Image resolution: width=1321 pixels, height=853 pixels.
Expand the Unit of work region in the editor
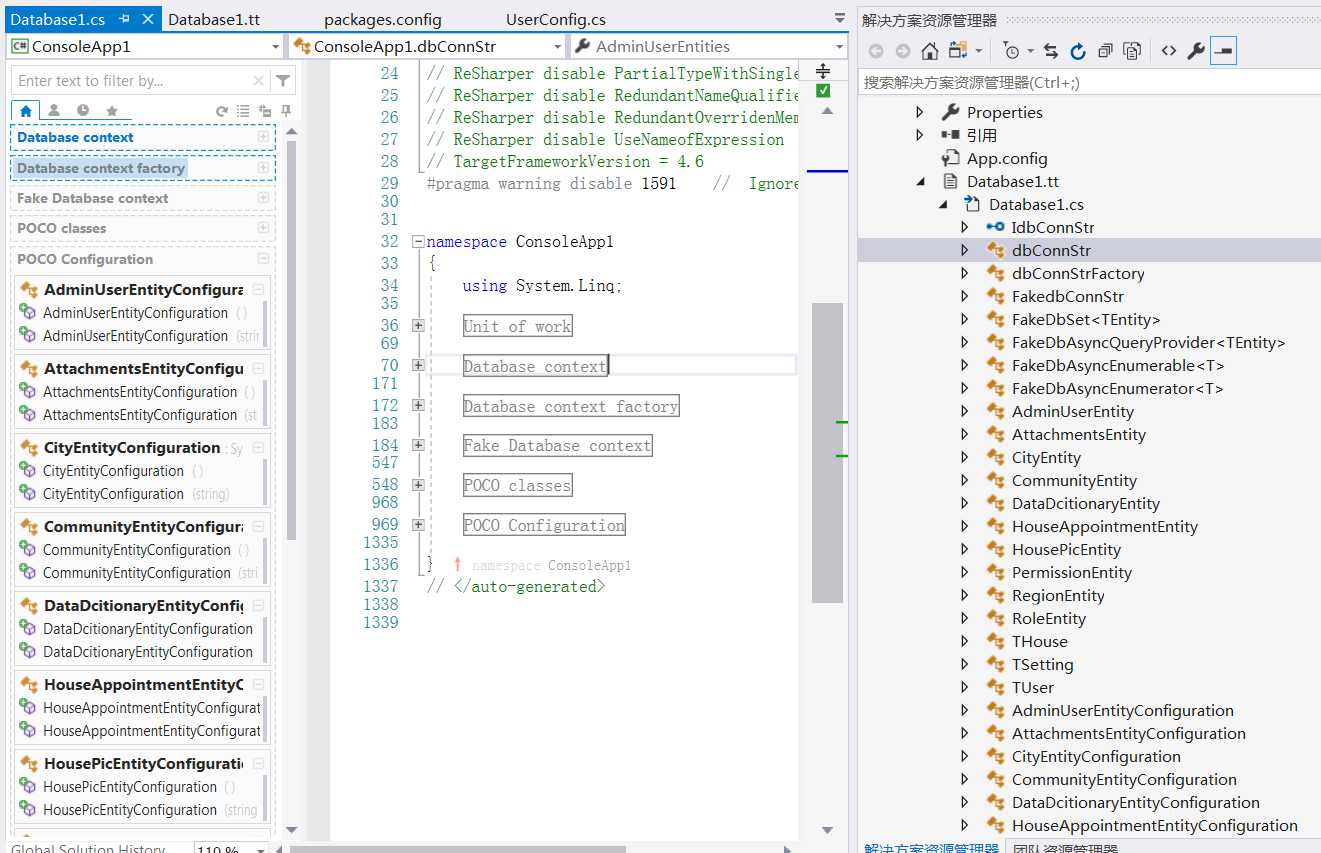point(418,326)
